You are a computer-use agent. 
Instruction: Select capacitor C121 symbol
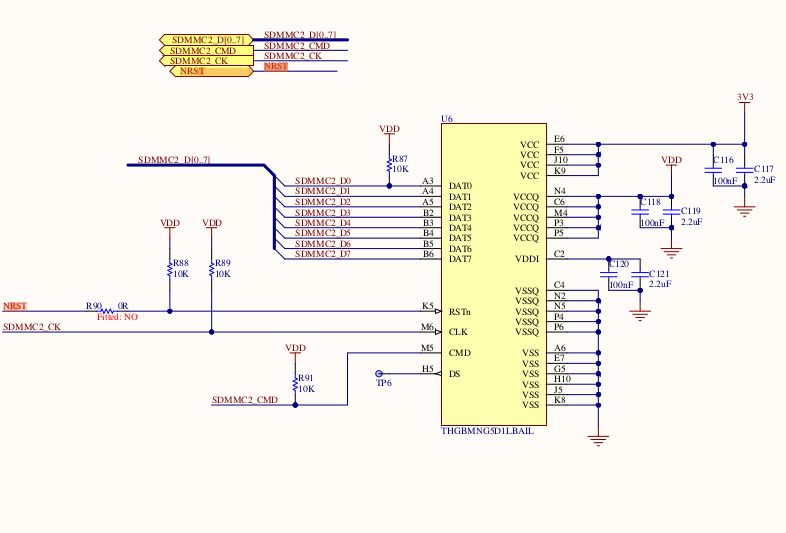[640, 274]
